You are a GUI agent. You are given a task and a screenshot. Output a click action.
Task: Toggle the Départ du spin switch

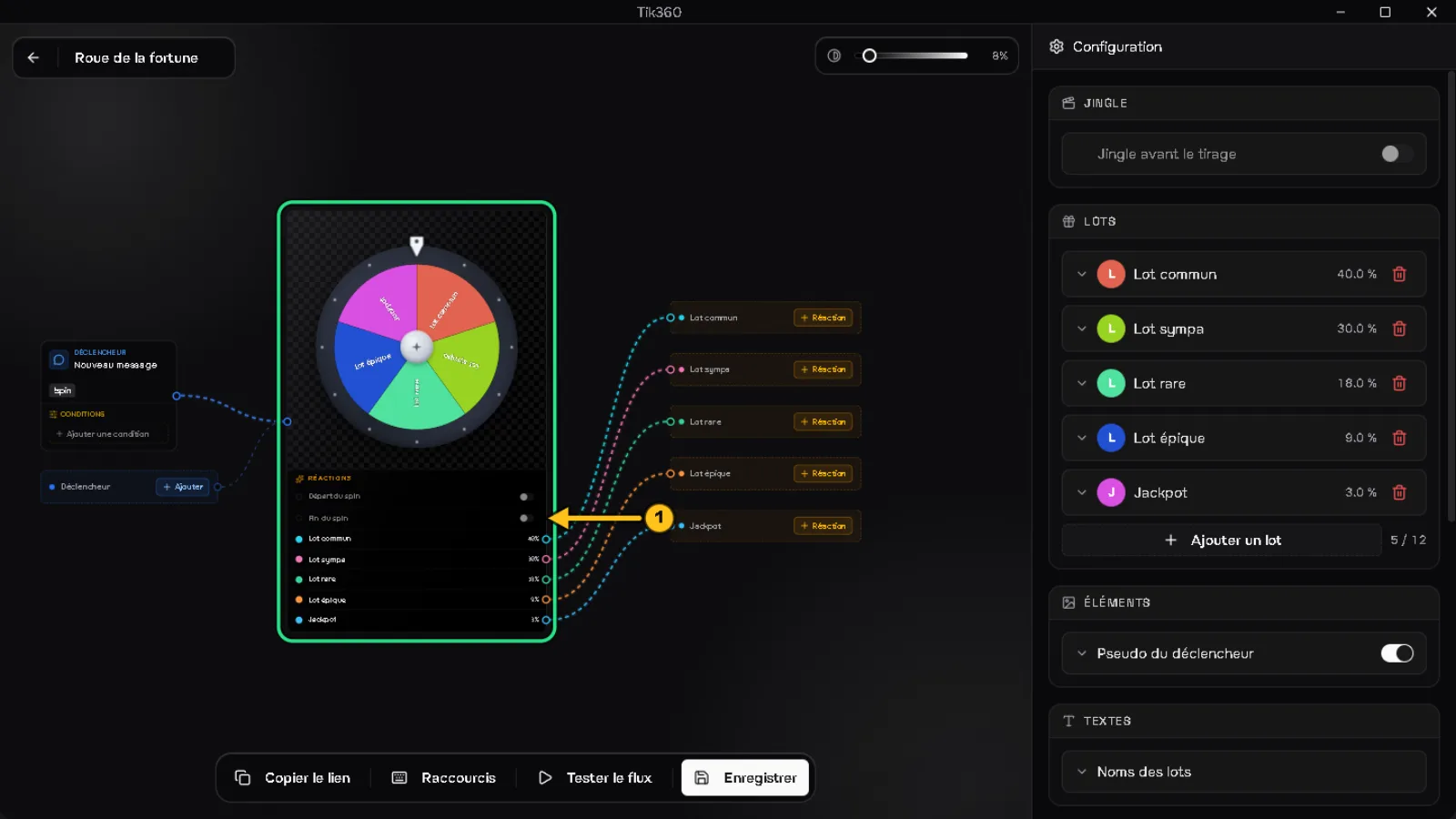point(526,497)
